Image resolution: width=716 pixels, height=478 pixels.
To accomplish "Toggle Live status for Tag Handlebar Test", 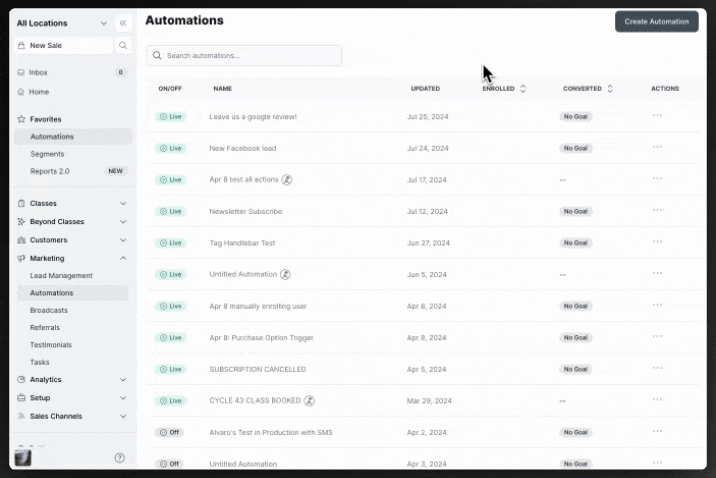I will click(x=170, y=243).
